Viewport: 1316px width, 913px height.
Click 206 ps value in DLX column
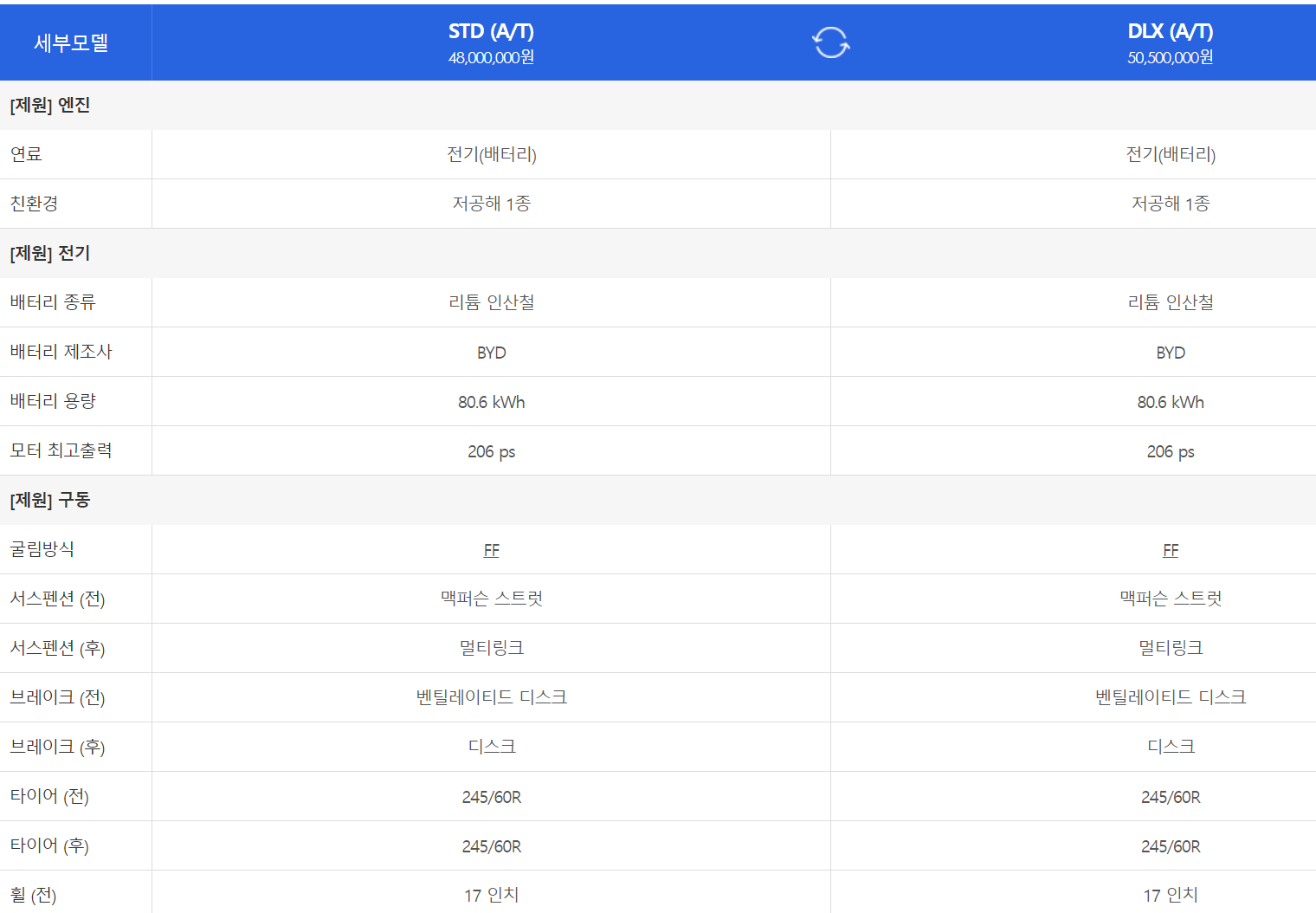[x=1171, y=451]
